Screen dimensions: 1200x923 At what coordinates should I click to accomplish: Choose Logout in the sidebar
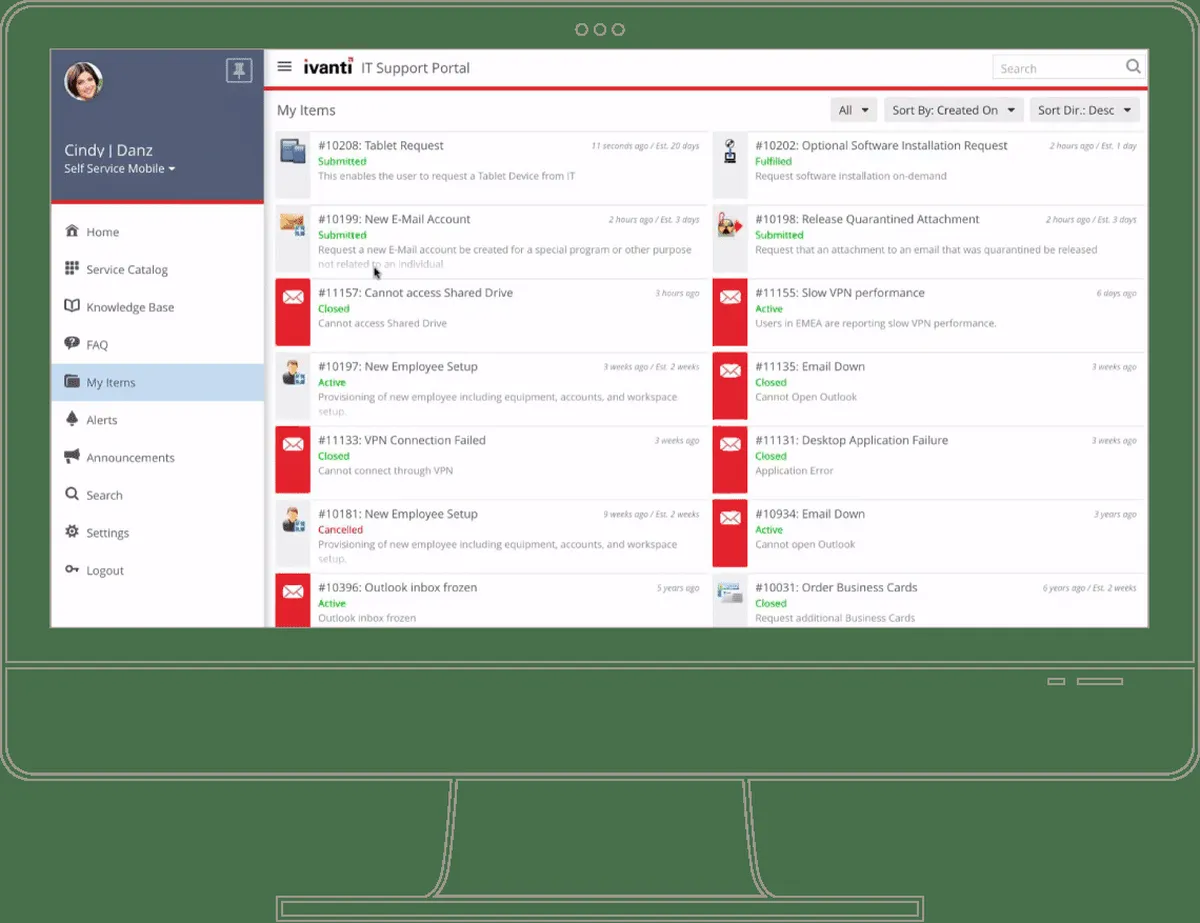pyautogui.click(x=158, y=571)
